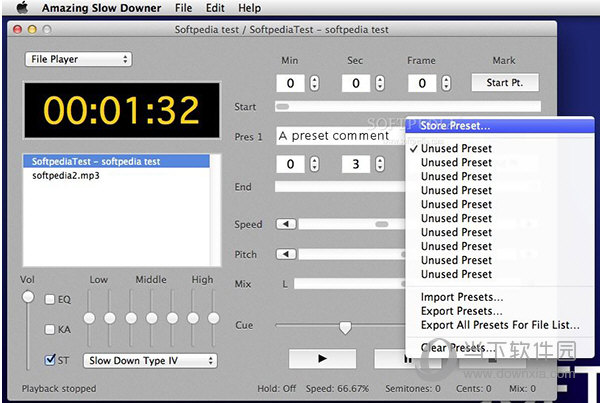This screenshot has height=403, width=600.
Task: Choose Clear Presets... menu entry
Action: point(500,348)
